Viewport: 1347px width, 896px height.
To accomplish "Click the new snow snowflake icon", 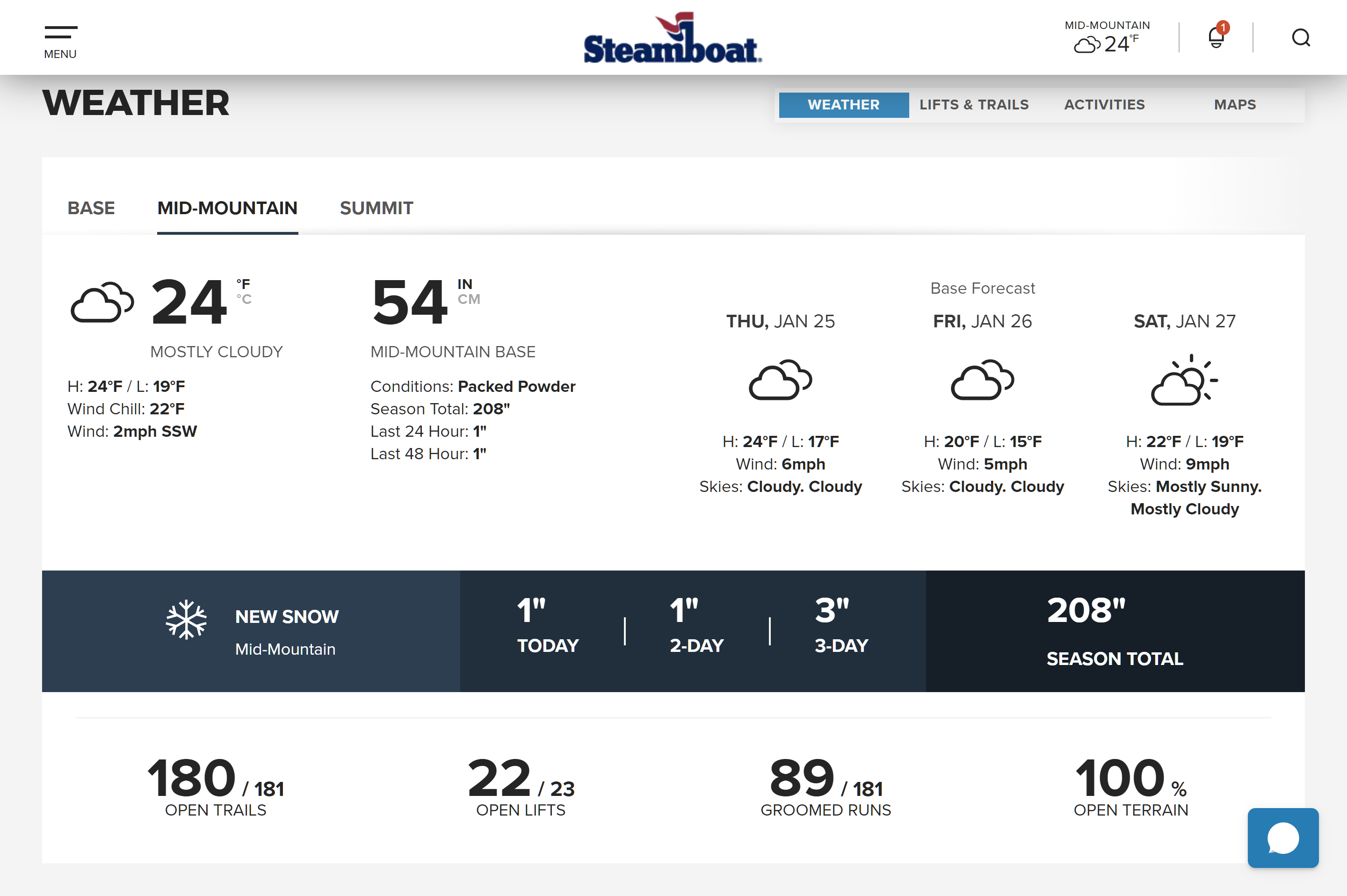I will click(186, 620).
